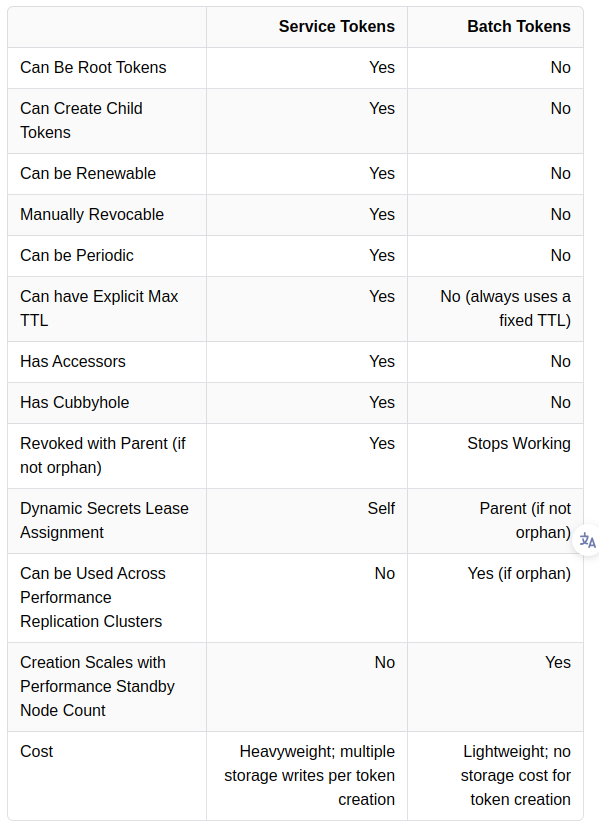Click the Cost row label

click(36, 751)
